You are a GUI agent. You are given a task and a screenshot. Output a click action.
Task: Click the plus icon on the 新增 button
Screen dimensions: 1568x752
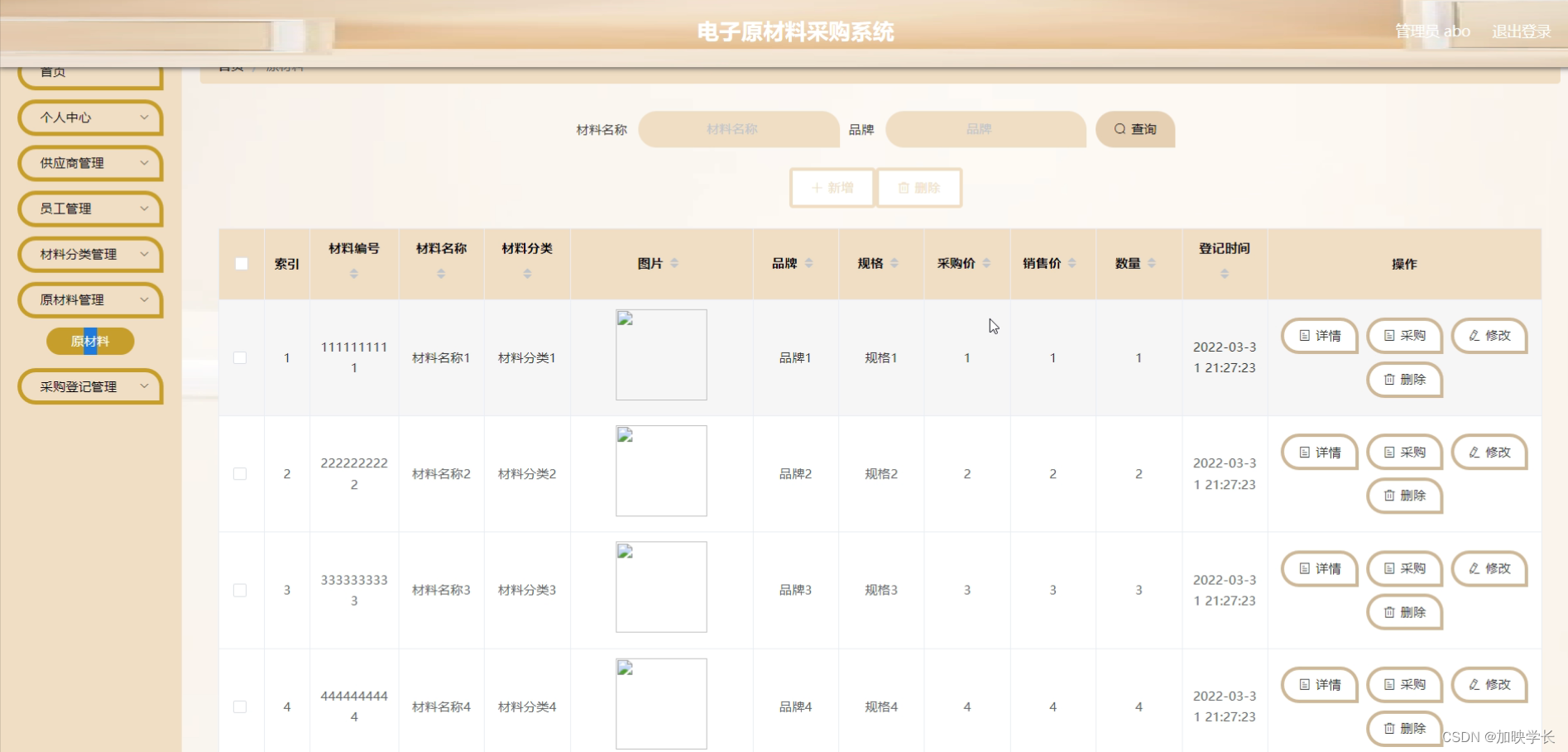click(x=817, y=188)
